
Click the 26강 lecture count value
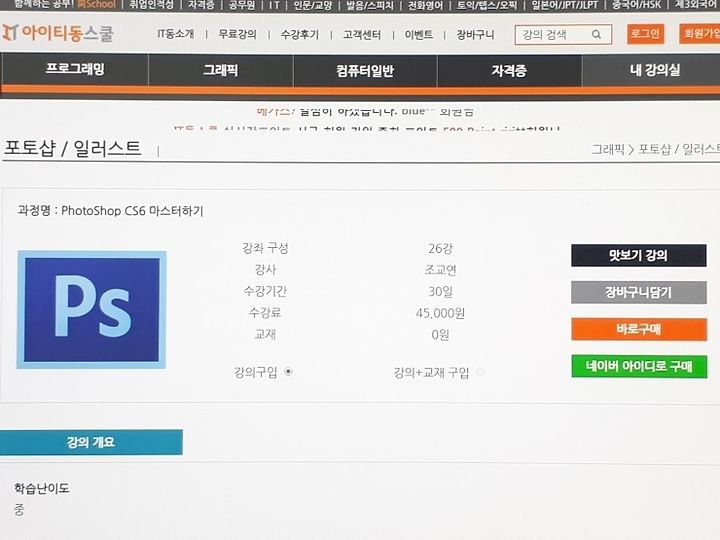coord(440,248)
